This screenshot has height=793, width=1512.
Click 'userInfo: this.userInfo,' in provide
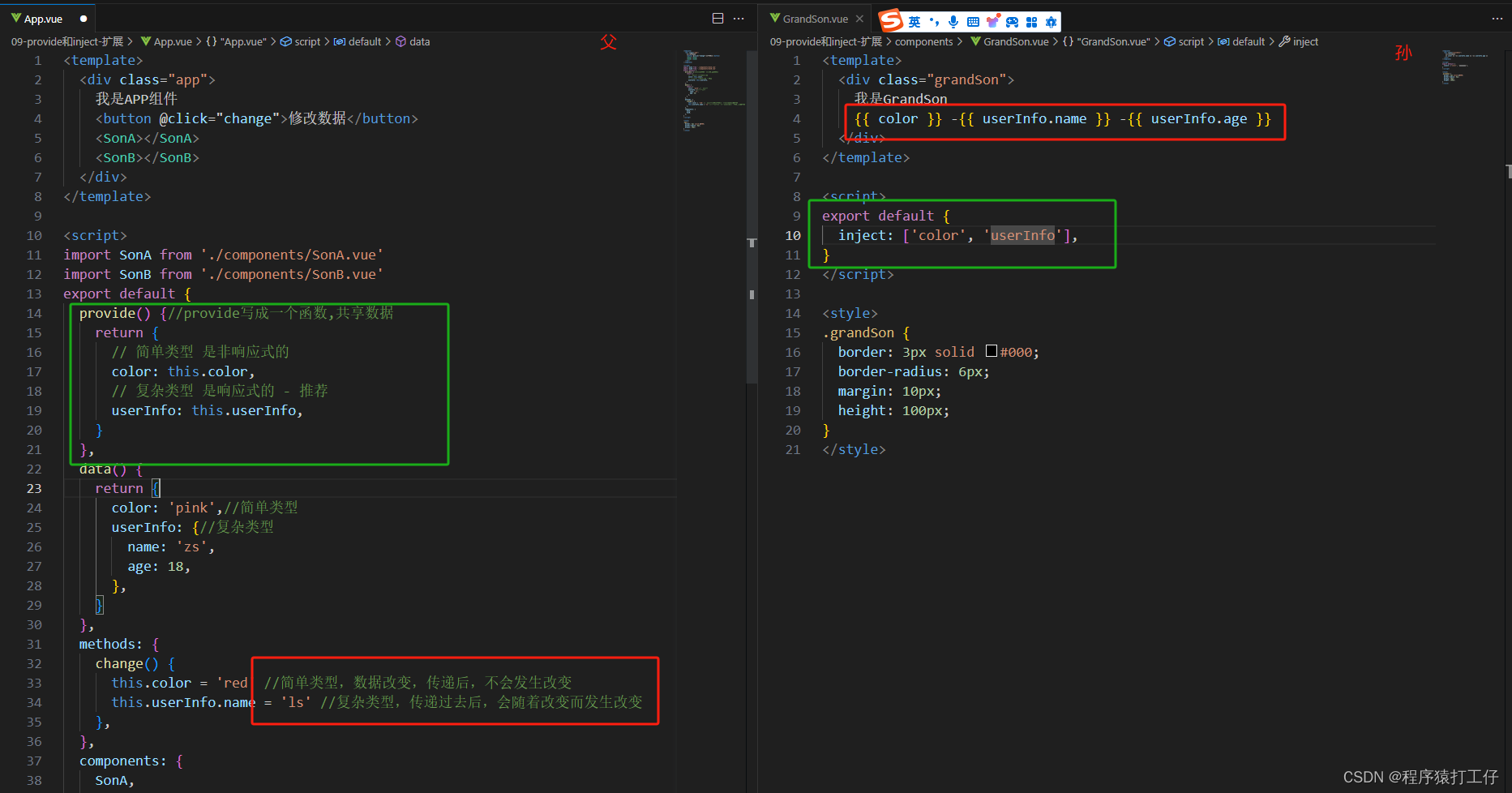[207, 410]
